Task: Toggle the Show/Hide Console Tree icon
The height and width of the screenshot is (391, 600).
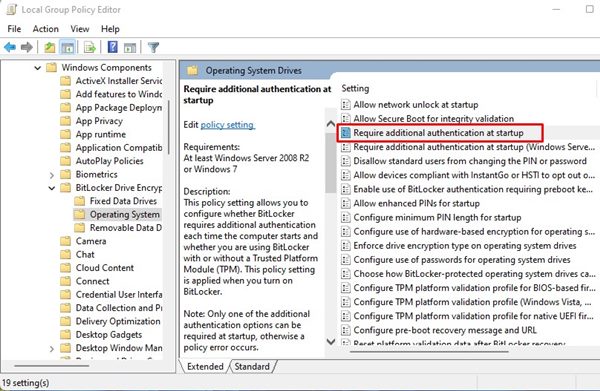Action: pyautogui.click(x=68, y=47)
